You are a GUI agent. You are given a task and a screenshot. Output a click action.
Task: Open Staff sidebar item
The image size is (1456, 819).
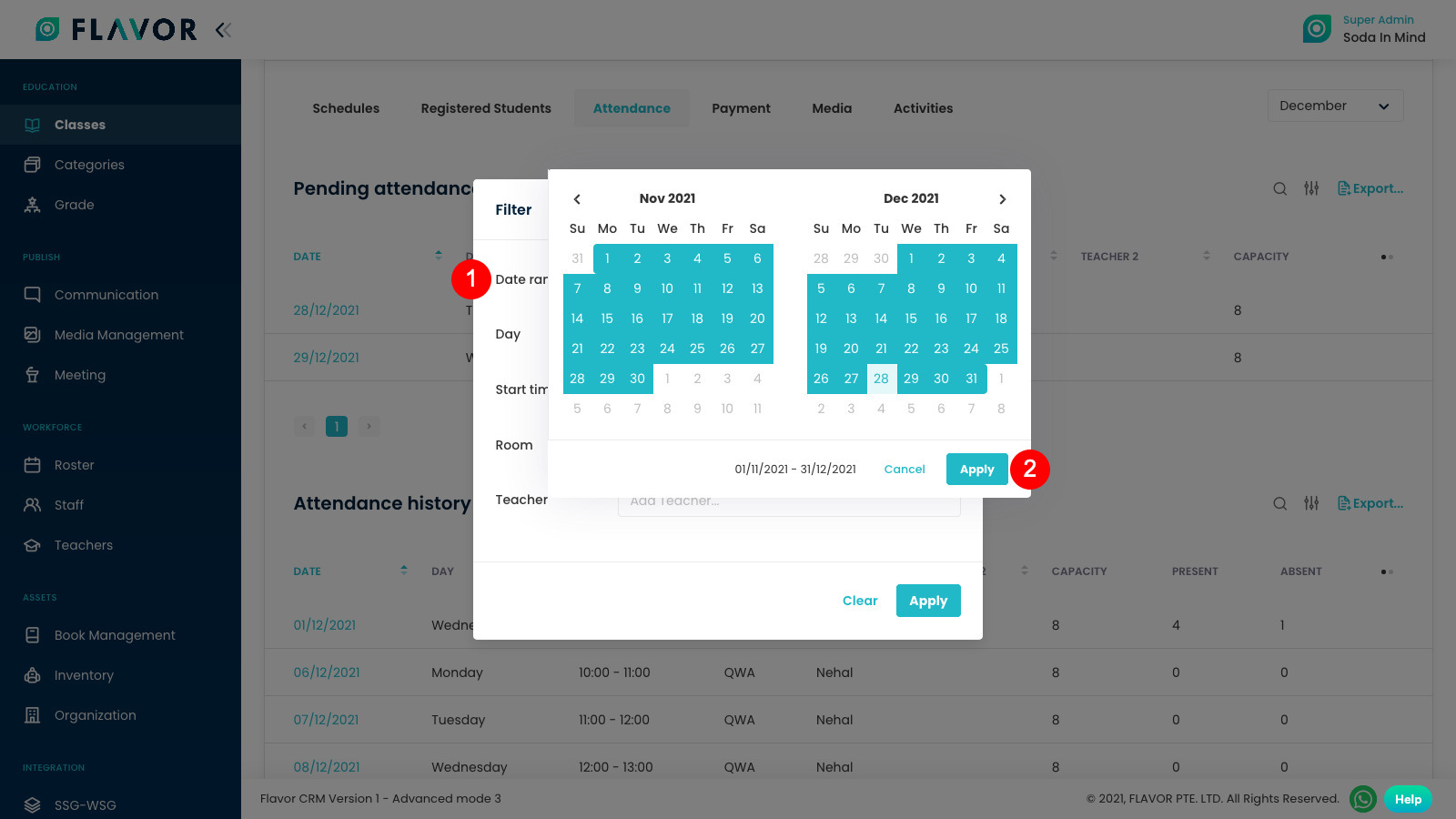point(120,505)
